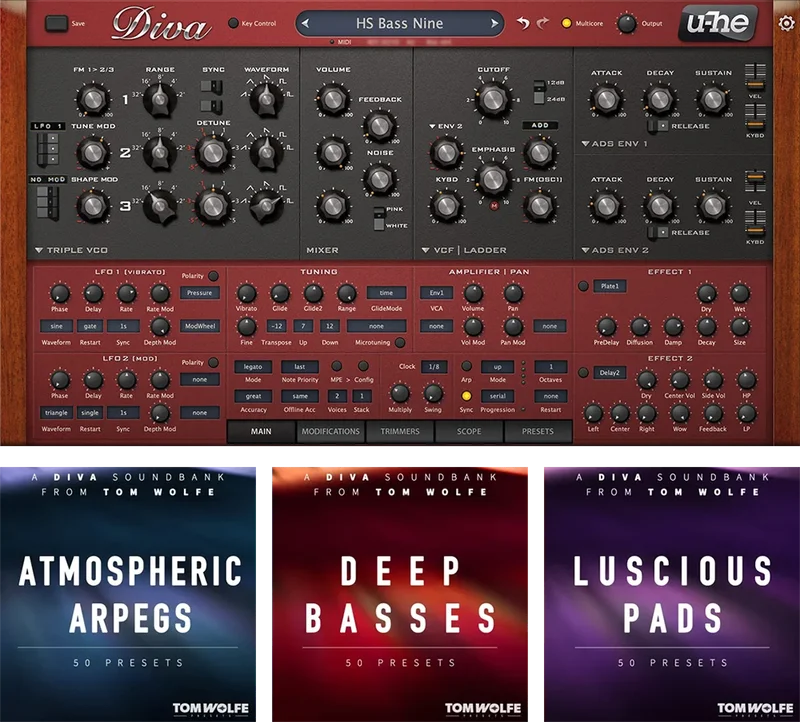Click the filter Cutoff knob
The width and height of the screenshot is (800, 722).
[492, 99]
